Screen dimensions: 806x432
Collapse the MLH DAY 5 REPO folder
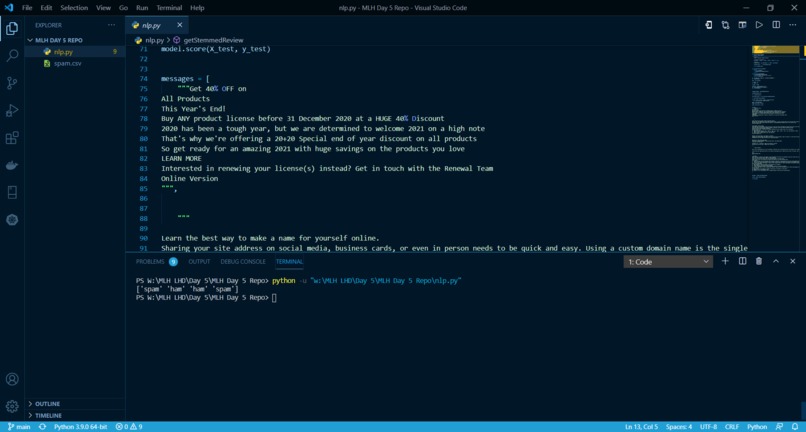pos(74,40)
